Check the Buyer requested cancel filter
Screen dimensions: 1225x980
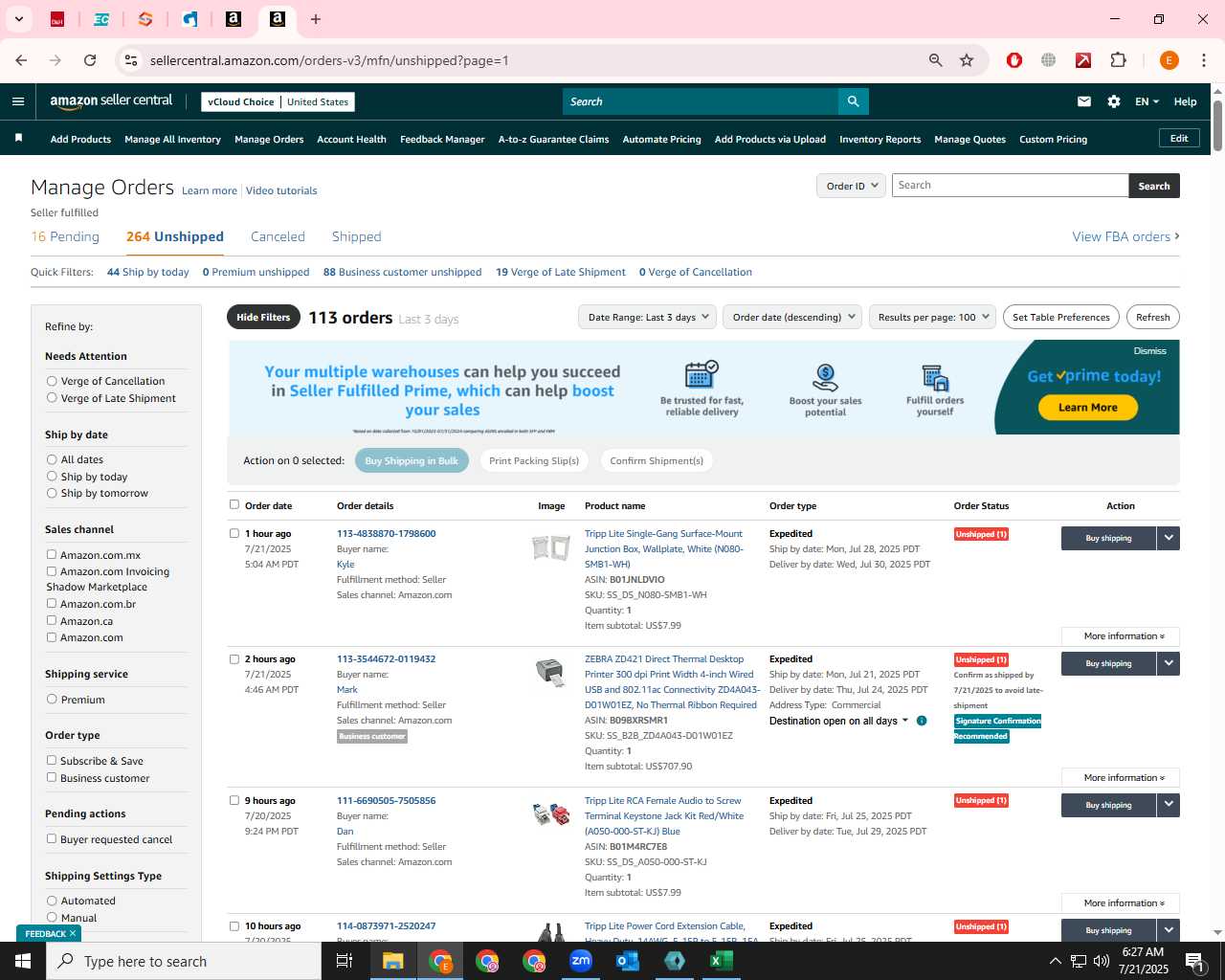pos(52,838)
